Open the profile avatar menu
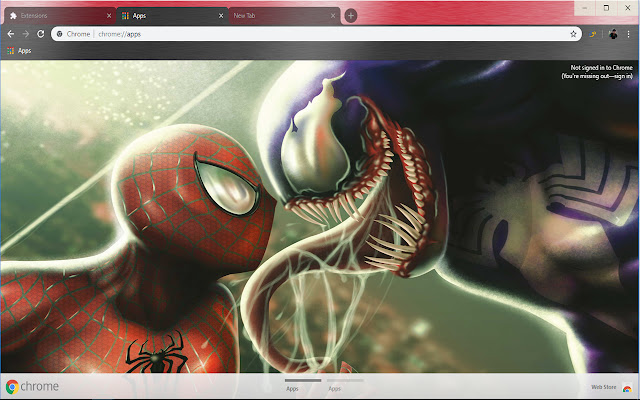 [x=612, y=33]
